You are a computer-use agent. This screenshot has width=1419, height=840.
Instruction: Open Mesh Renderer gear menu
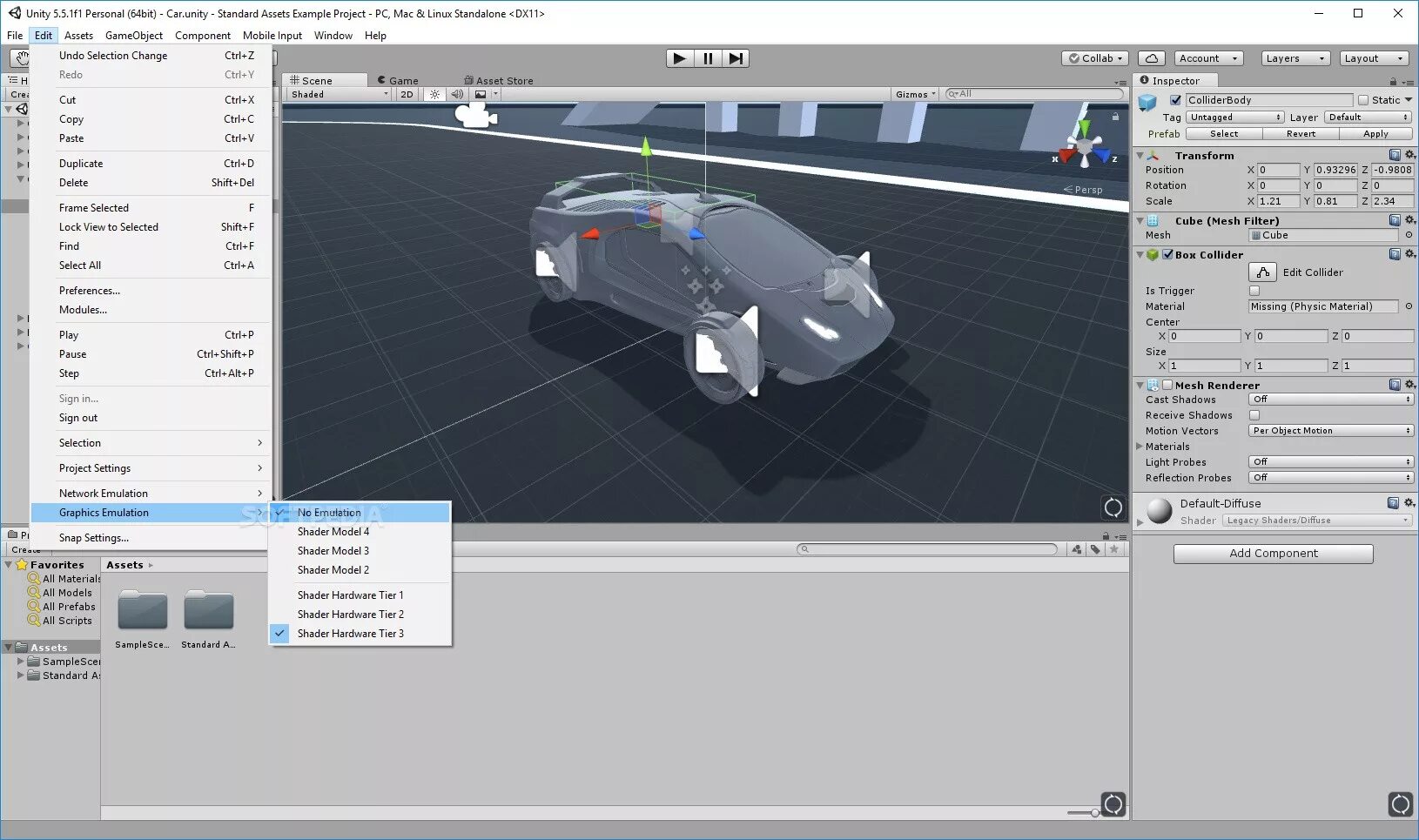pyautogui.click(x=1410, y=385)
